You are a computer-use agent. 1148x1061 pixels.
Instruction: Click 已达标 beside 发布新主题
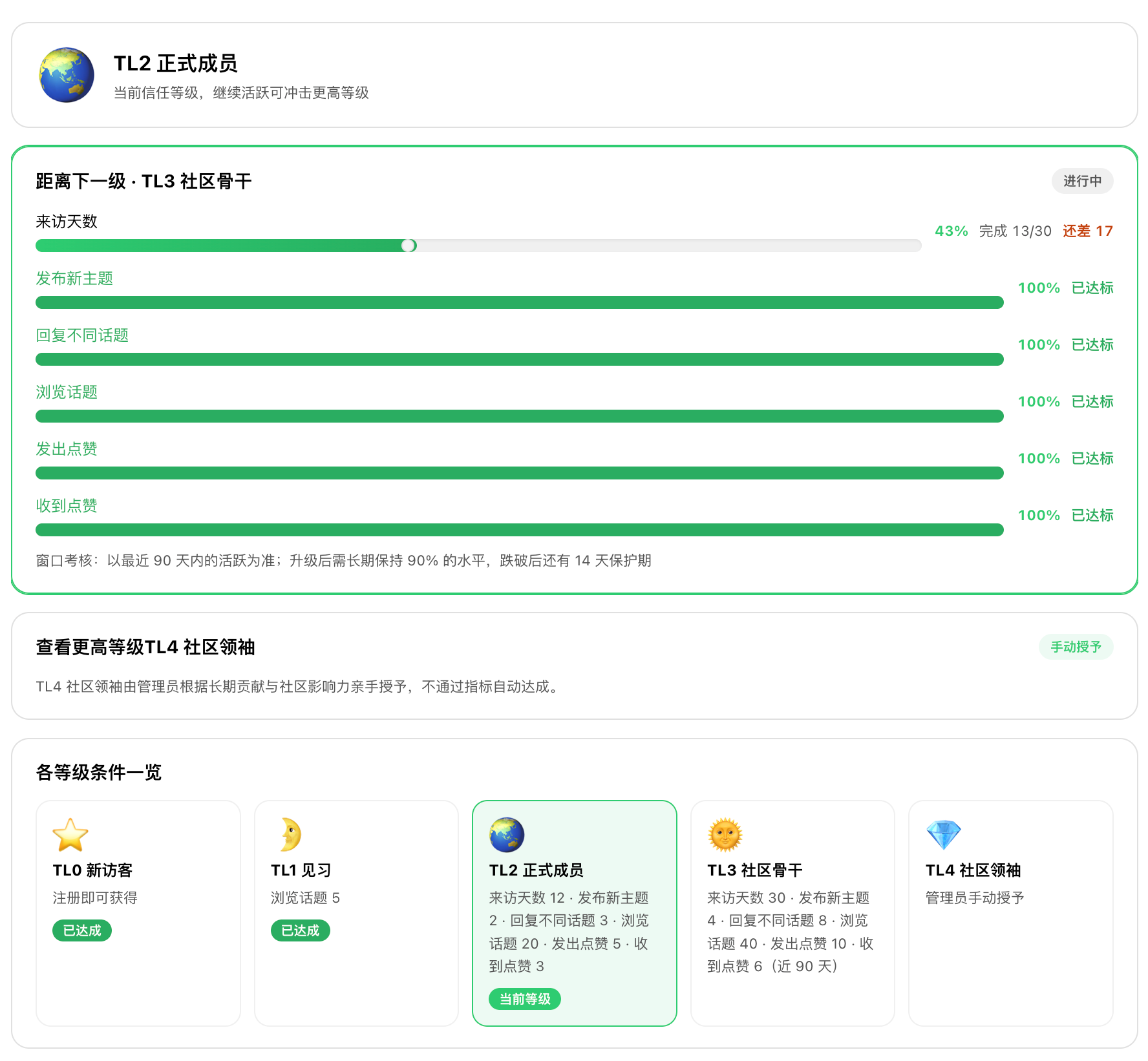pos(1092,288)
